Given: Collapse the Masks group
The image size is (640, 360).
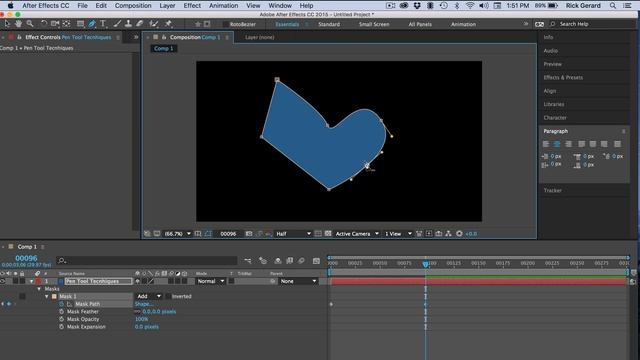Looking at the screenshot, I should pyautogui.click(x=39, y=289).
